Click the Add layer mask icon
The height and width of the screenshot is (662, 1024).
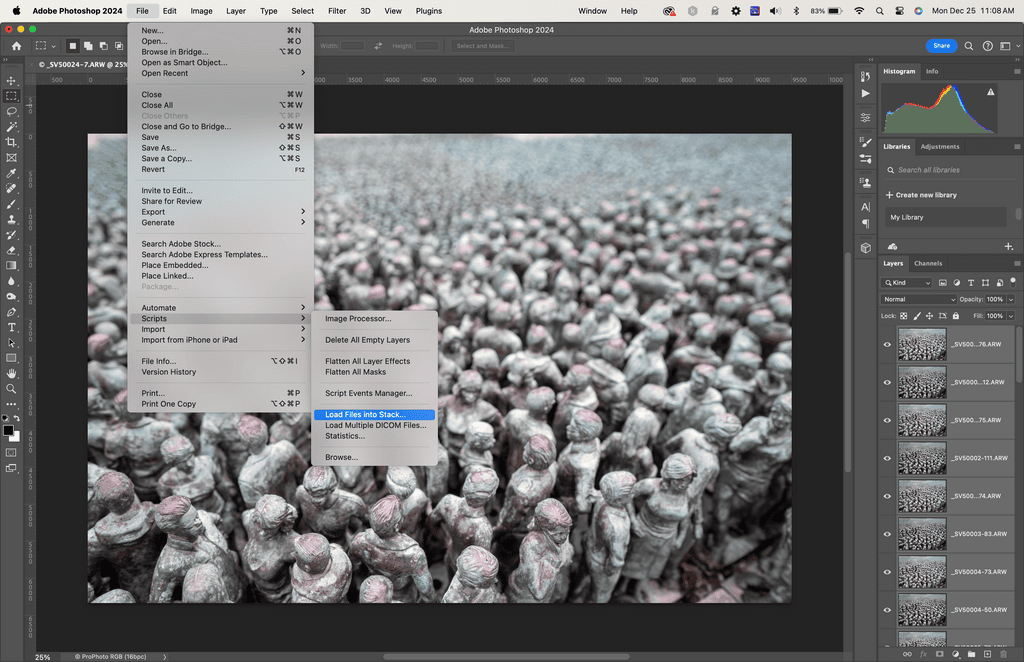click(940, 654)
